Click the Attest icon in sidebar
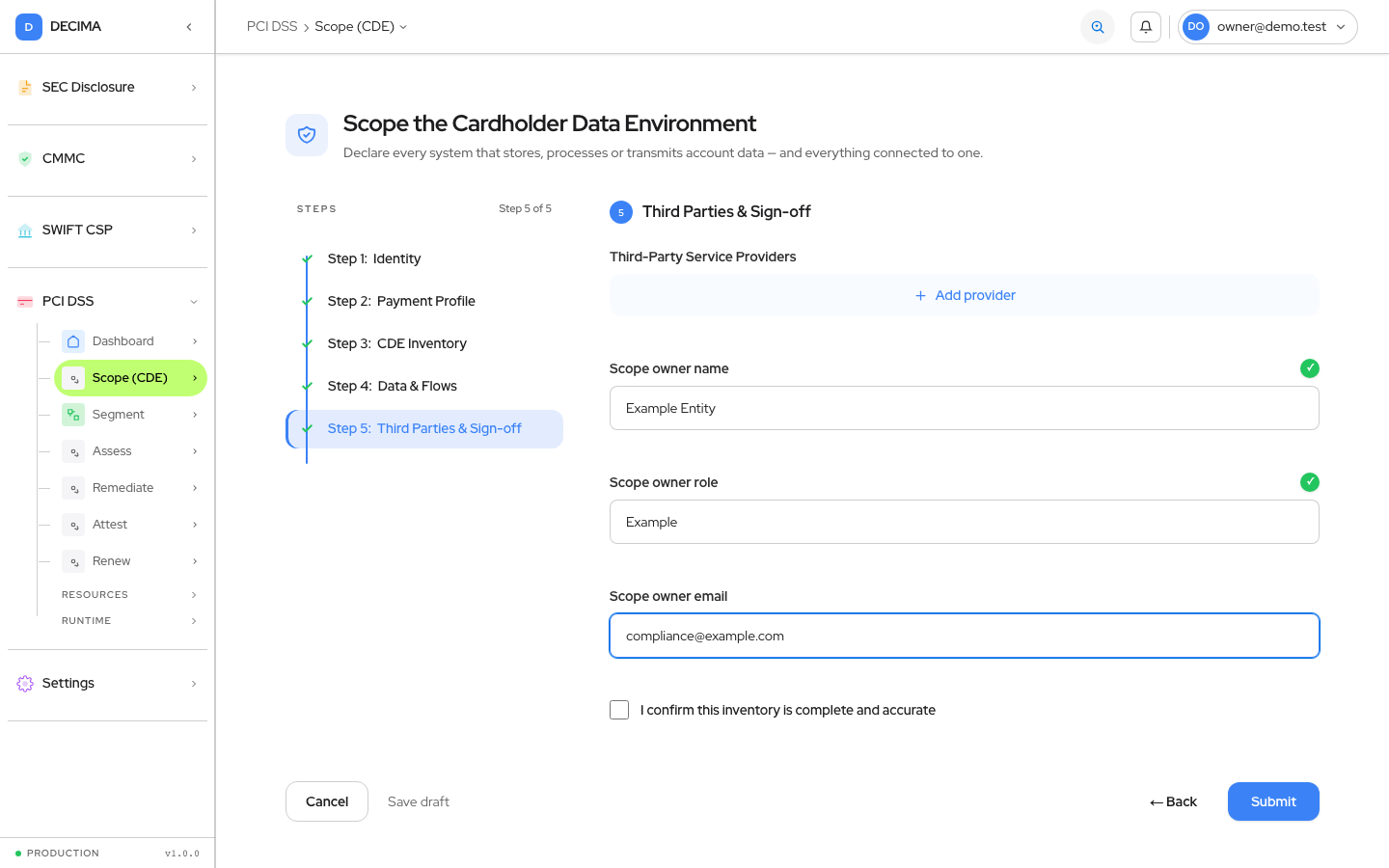 (73, 525)
